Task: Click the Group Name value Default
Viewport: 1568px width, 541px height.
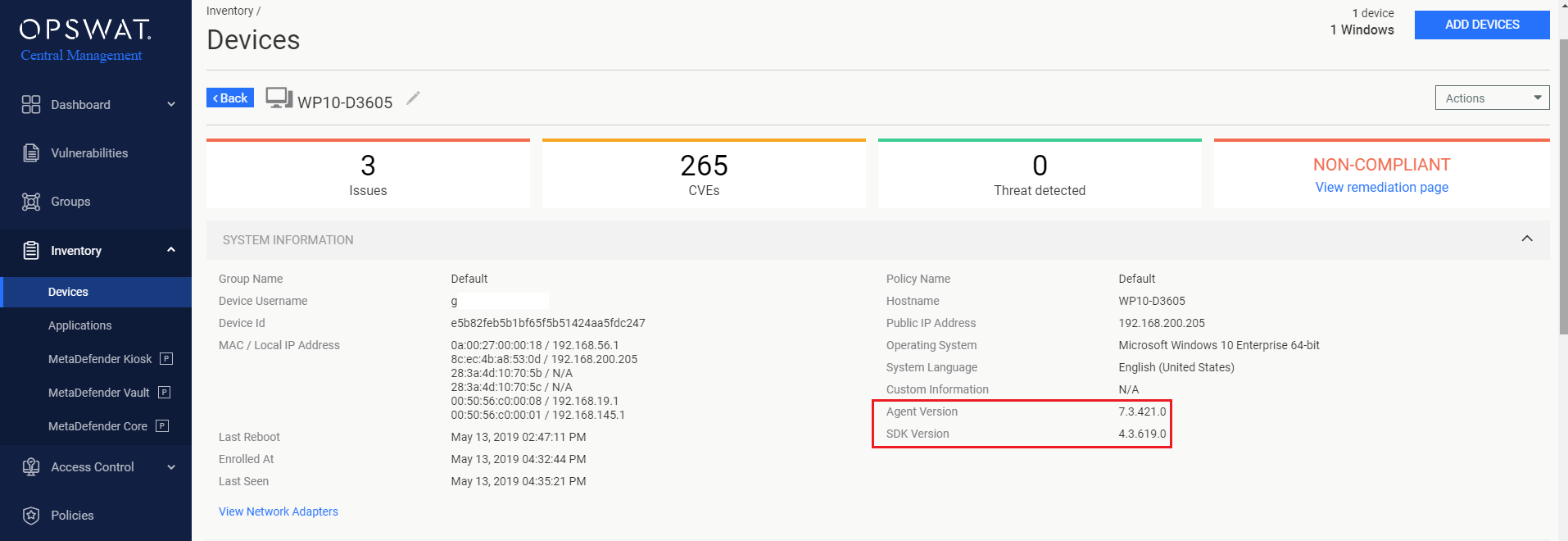Action: pos(469,279)
